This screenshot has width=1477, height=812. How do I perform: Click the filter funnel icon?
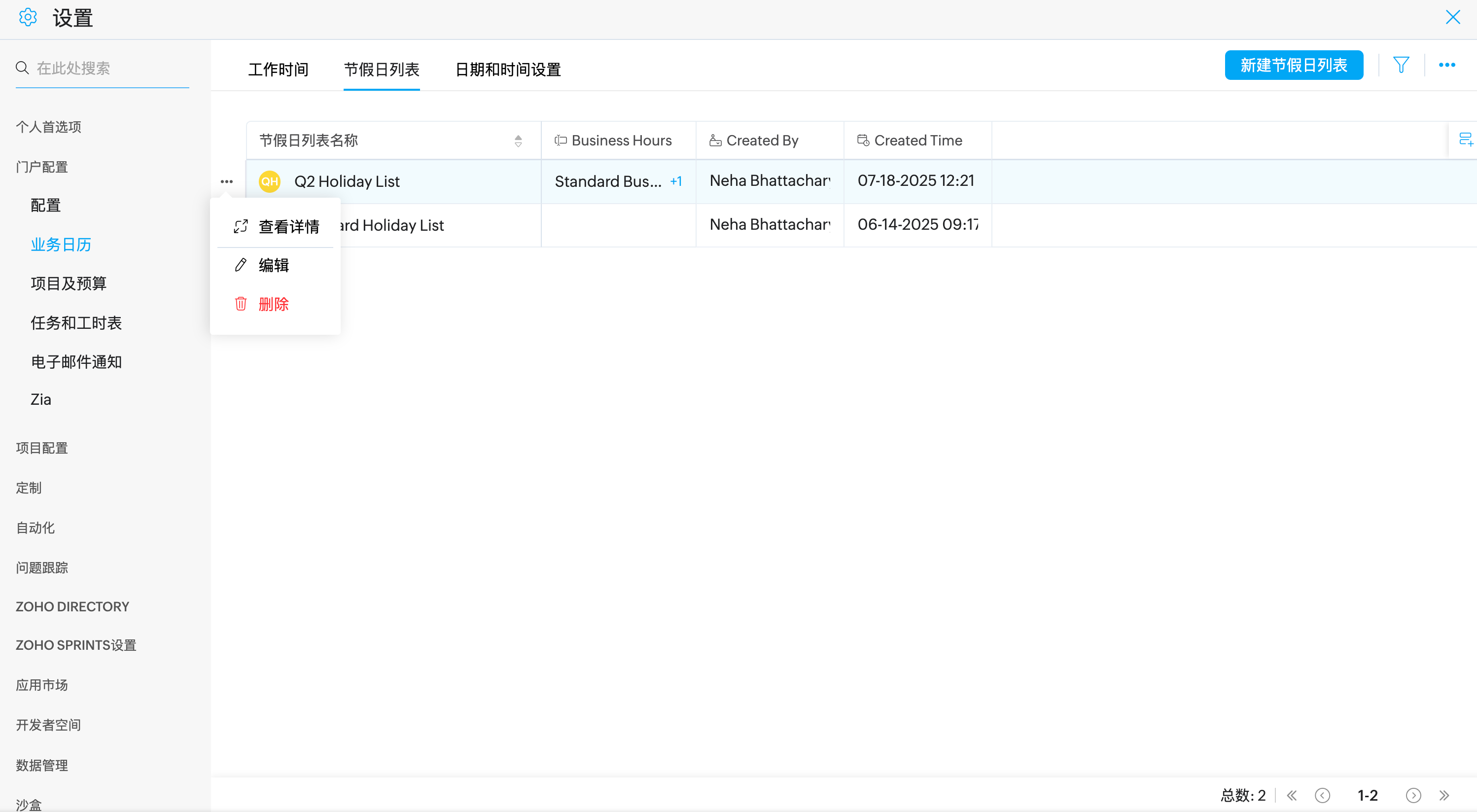1401,66
